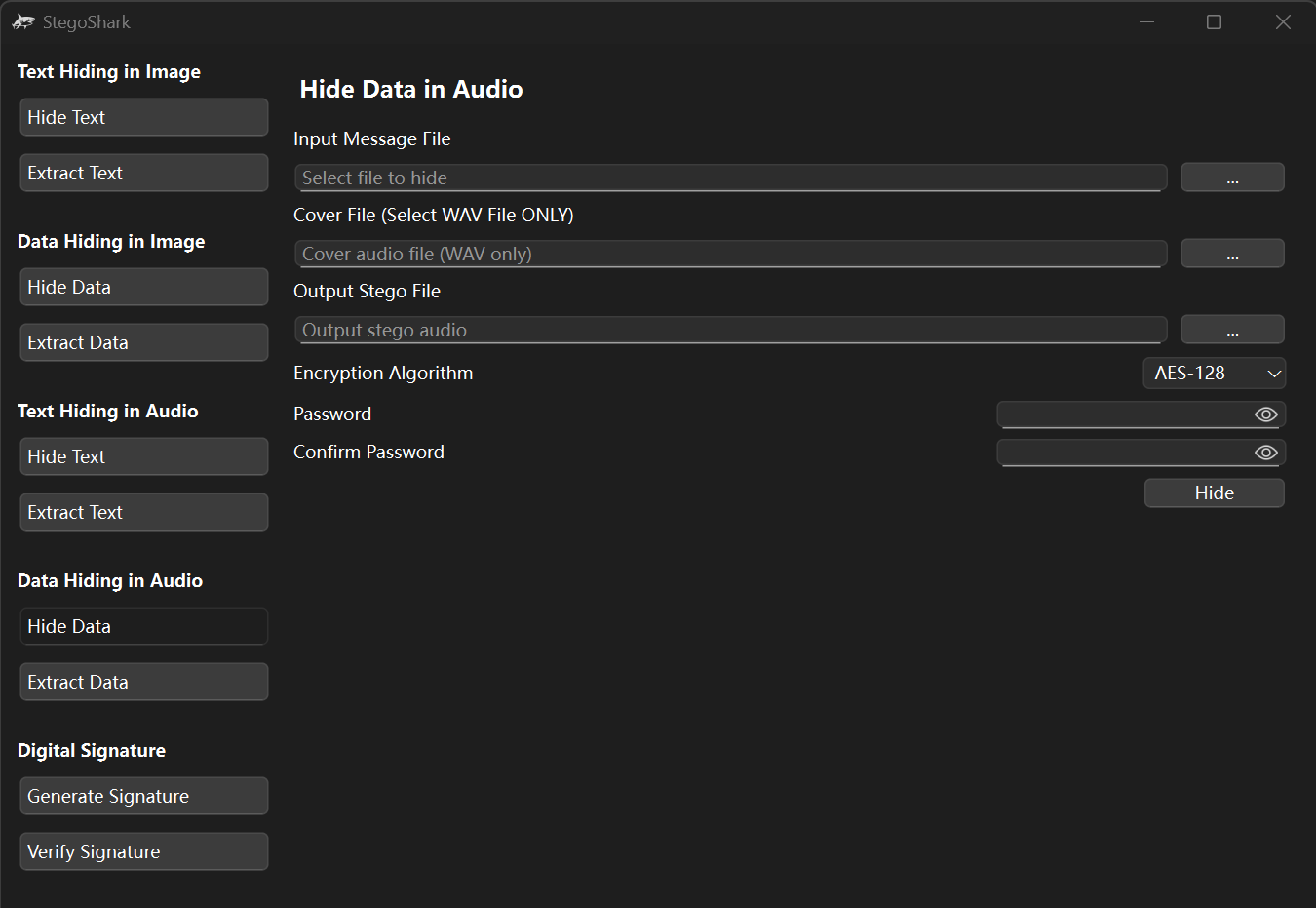Minimize the StegoShark window
The height and width of the screenshot is (908, 1316).
click(1146, 21)
